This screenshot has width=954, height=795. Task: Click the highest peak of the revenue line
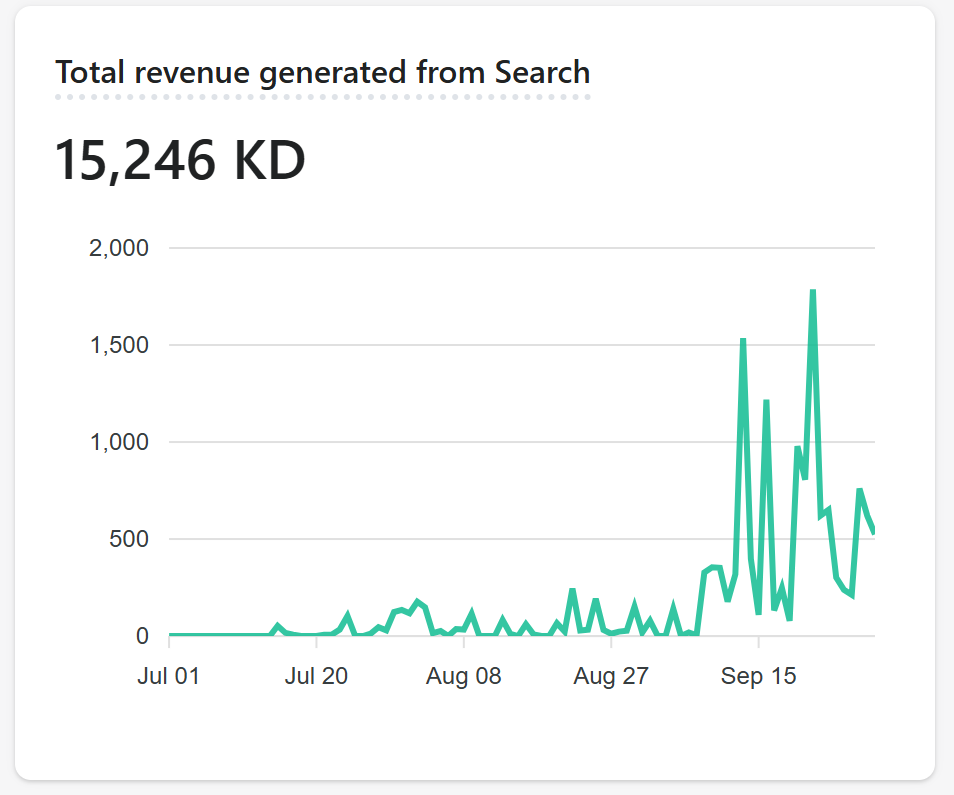click(x=813, y=291)
